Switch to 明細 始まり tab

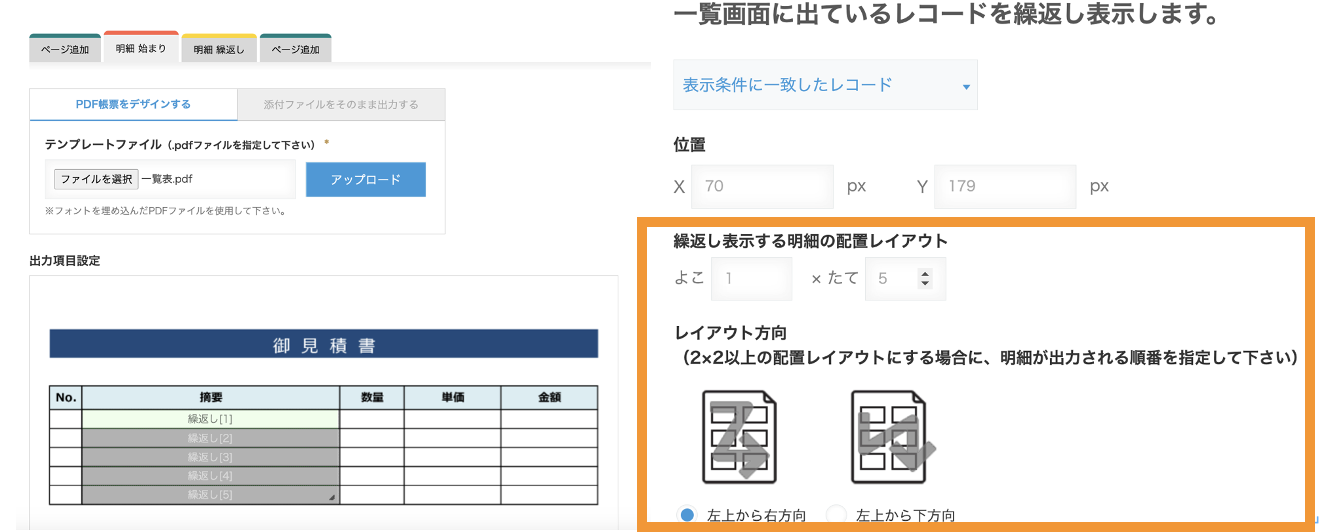(141, 47)
